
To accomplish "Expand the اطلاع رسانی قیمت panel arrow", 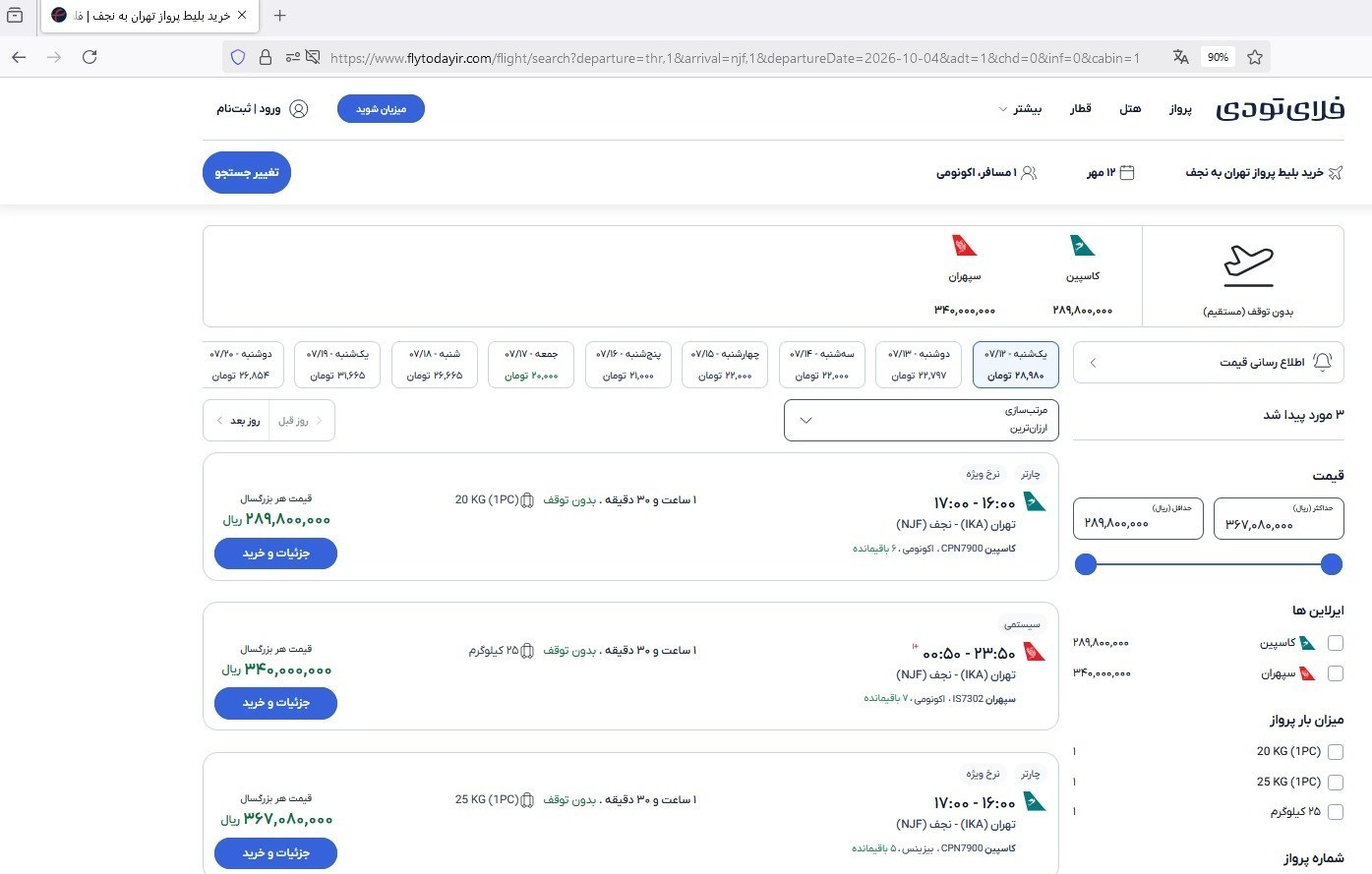I will click(x=1093, y=363).
